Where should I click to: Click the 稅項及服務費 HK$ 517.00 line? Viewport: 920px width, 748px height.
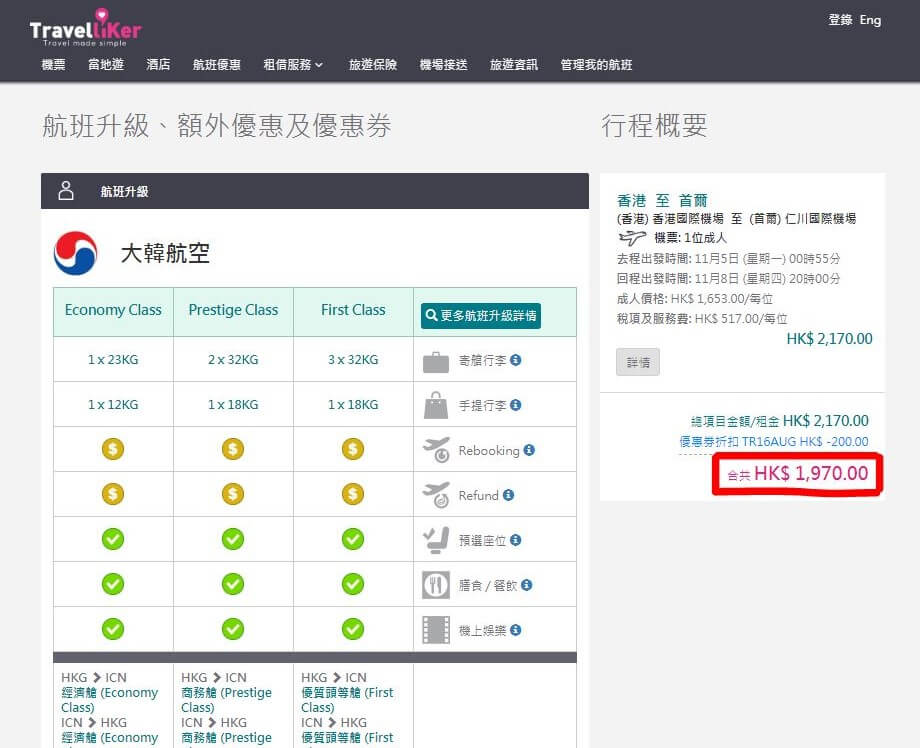click(702, 319)
